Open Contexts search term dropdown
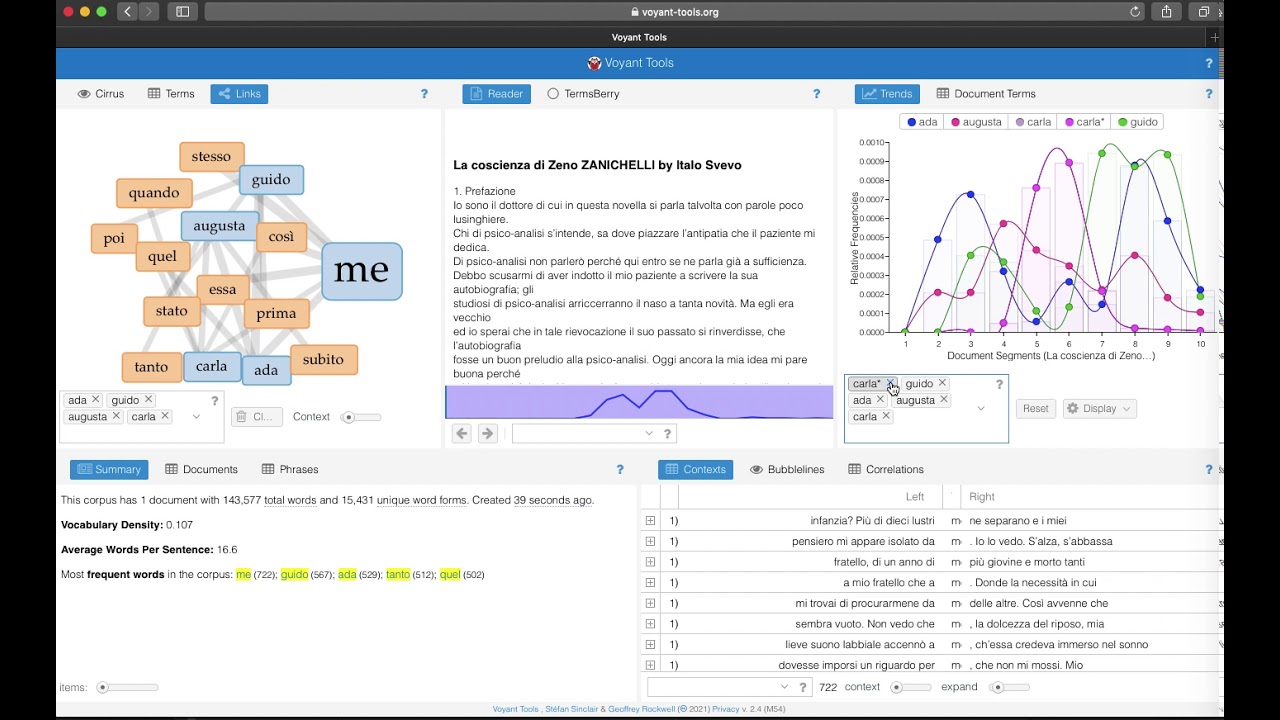The image size is (1280, 720). [x=784, y=687]
